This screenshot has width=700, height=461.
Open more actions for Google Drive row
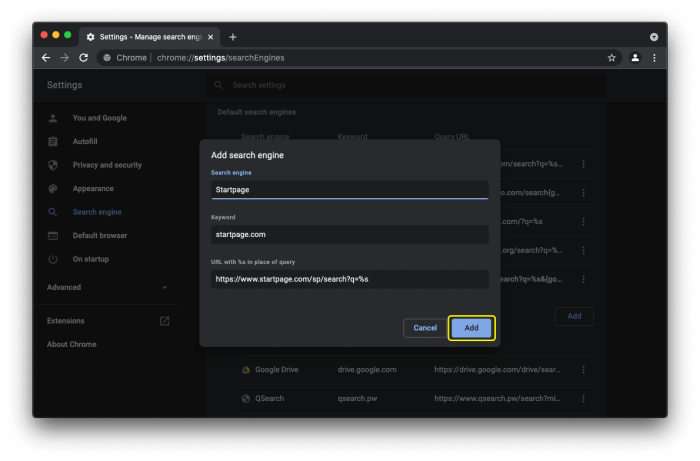pos(583,370)
